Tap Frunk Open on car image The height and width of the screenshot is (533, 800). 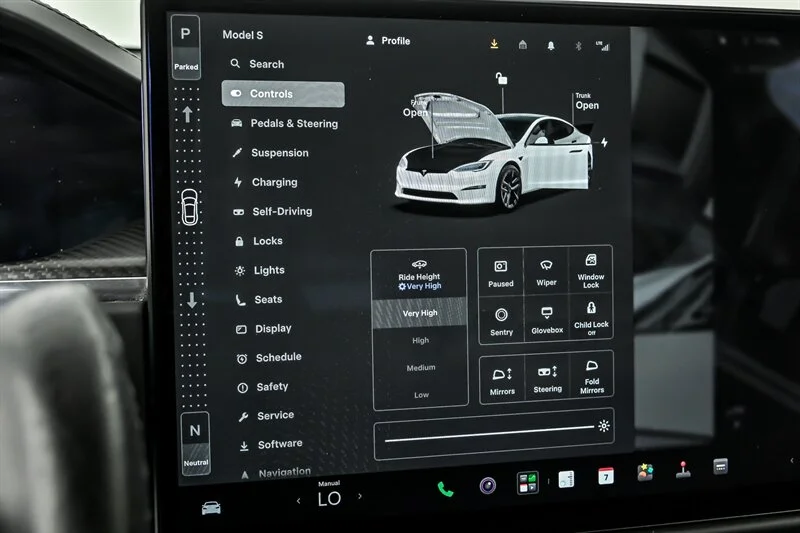pos(415,109)
